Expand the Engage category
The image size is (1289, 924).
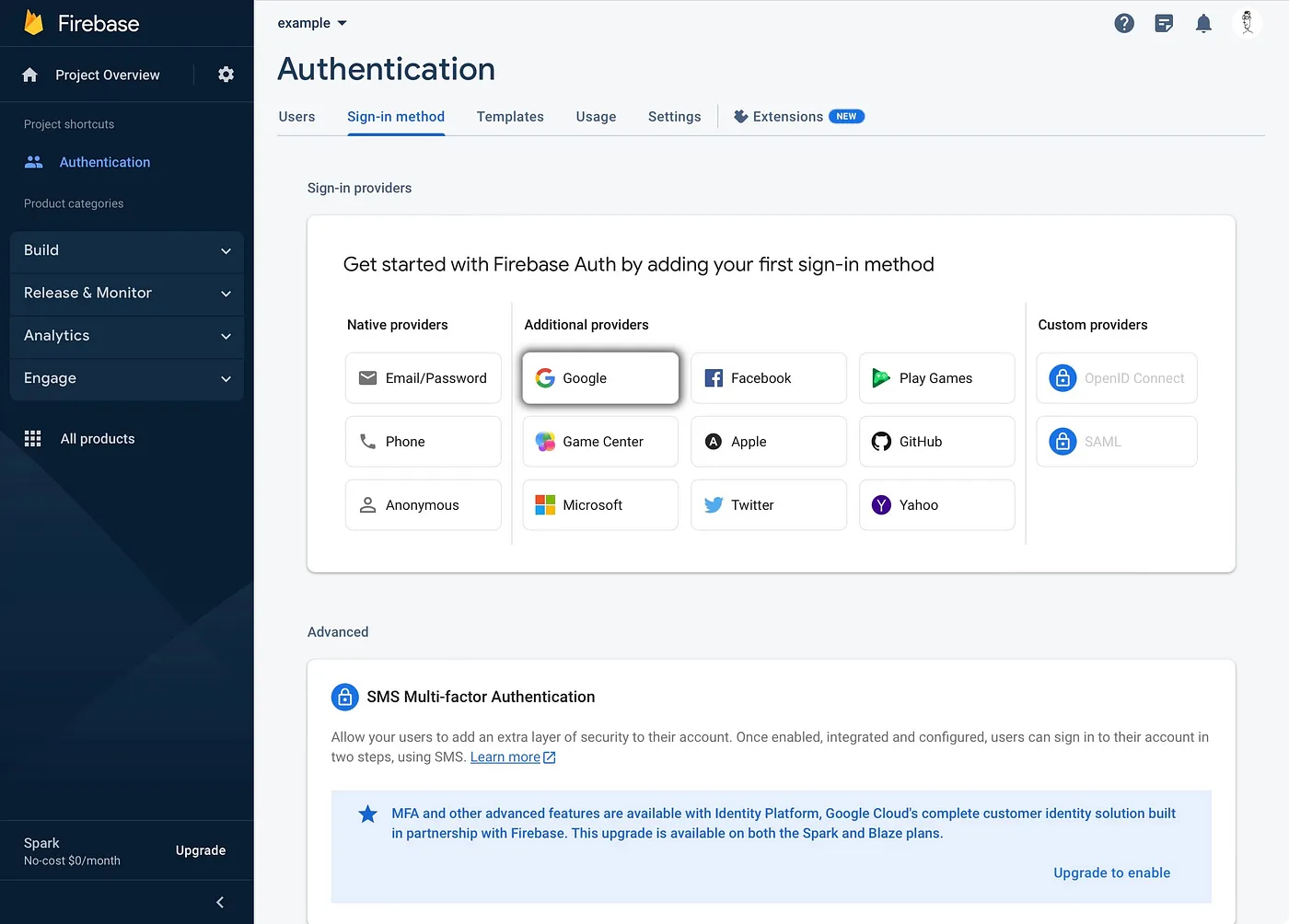click(x=127, y=378)
